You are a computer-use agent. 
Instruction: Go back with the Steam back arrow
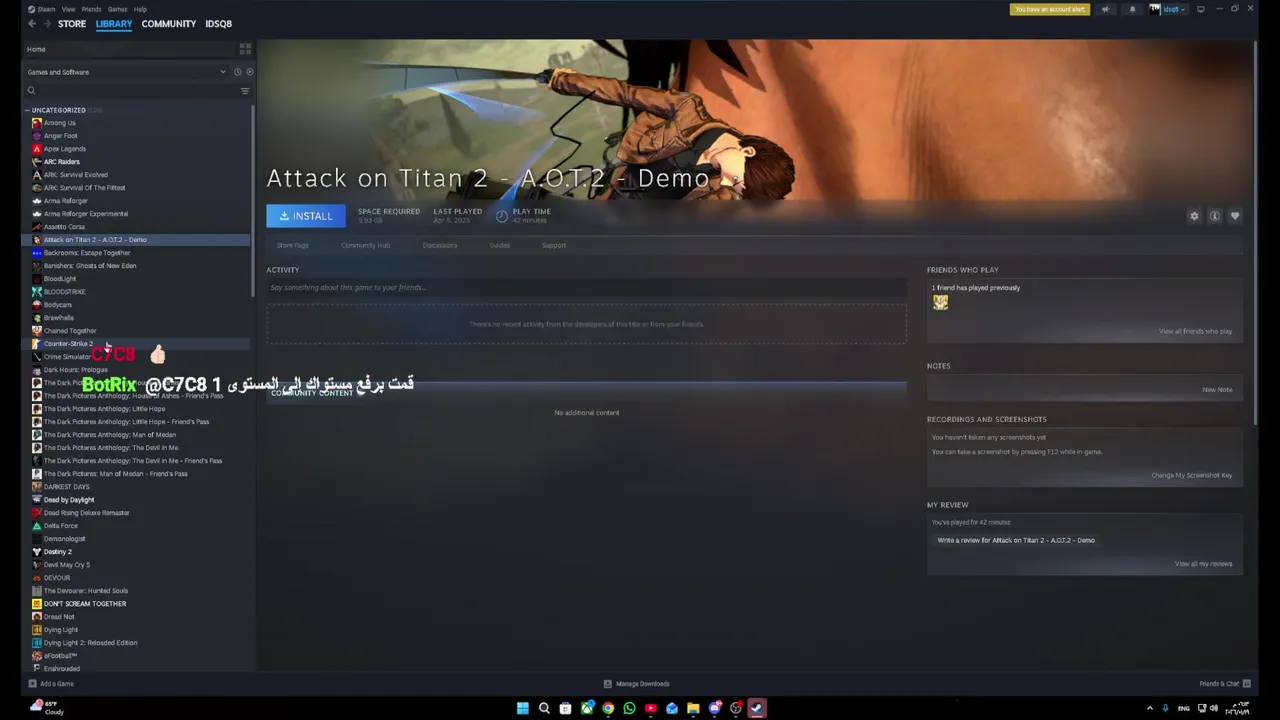(32, 24)
